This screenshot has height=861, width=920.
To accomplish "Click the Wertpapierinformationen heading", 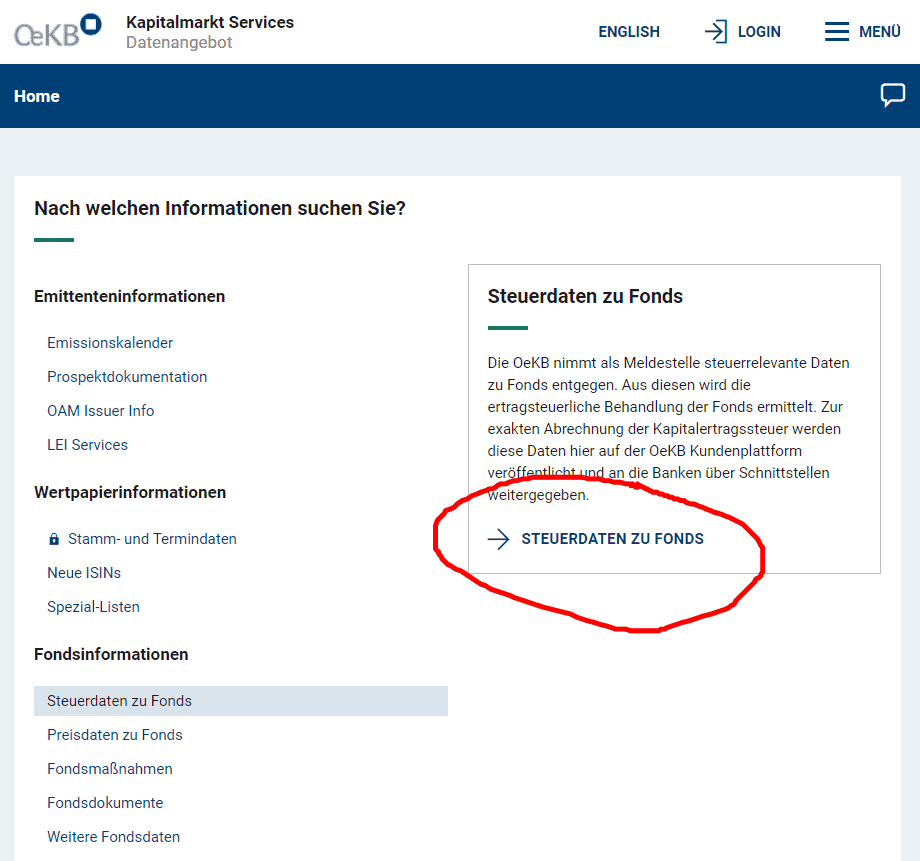I will (130, 492).
